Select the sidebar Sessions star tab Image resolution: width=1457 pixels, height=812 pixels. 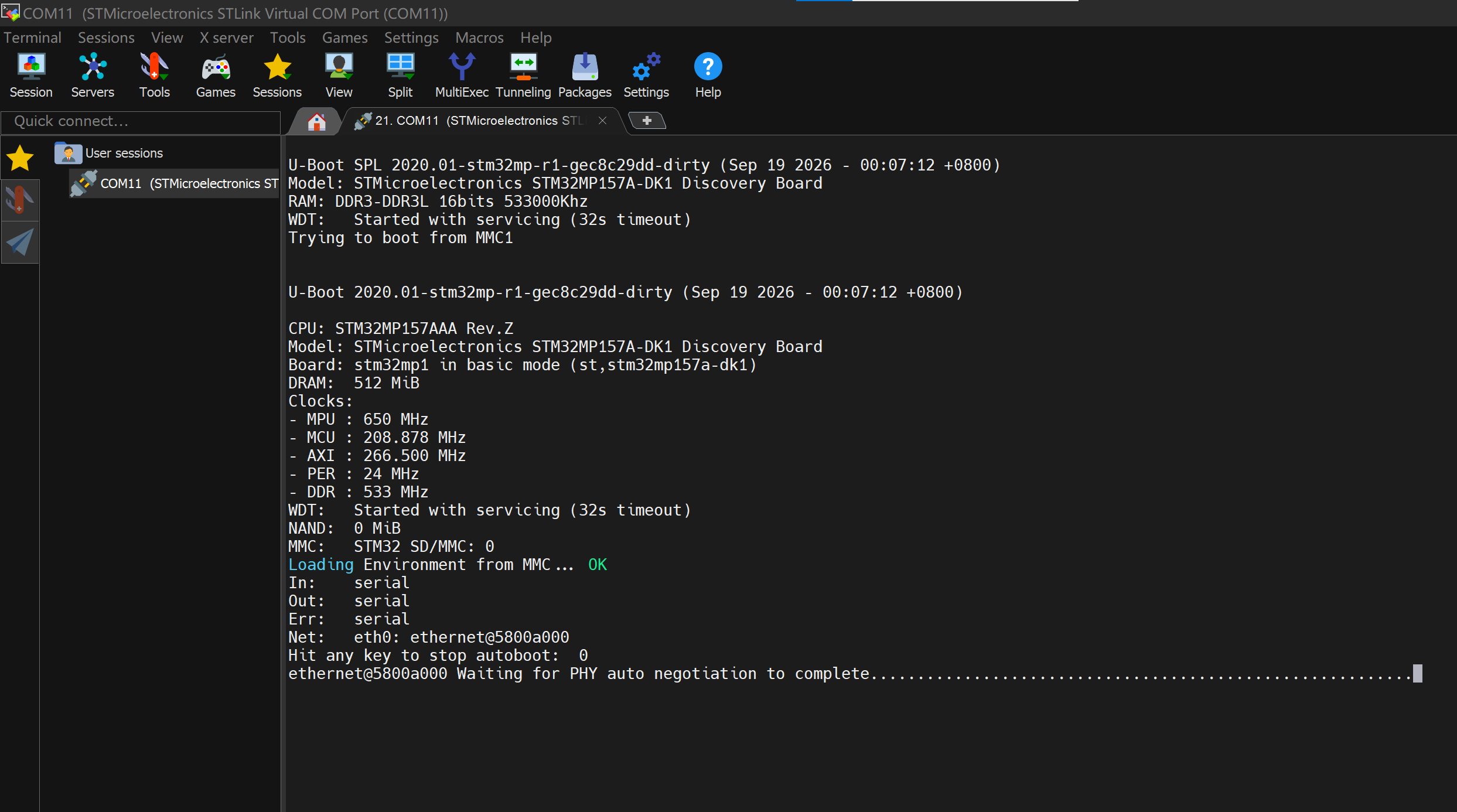[x=20, y=158]
